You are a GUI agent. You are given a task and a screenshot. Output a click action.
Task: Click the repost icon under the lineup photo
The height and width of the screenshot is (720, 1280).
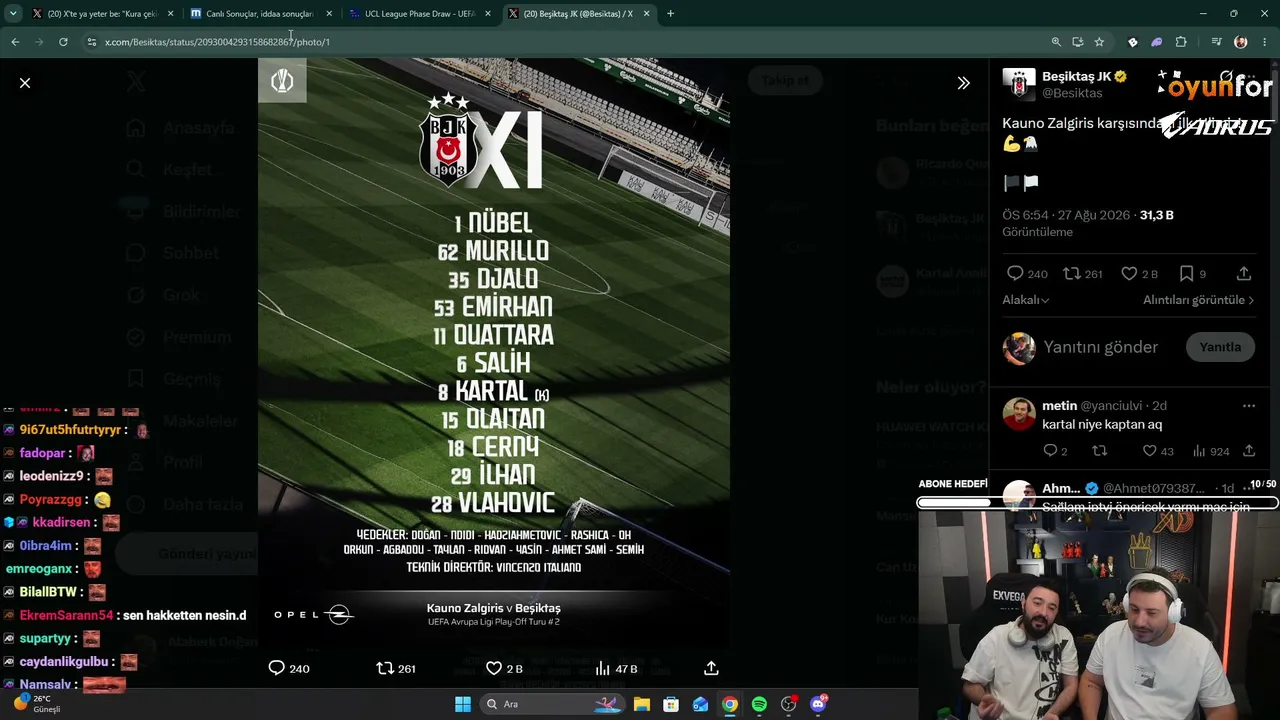385,668
